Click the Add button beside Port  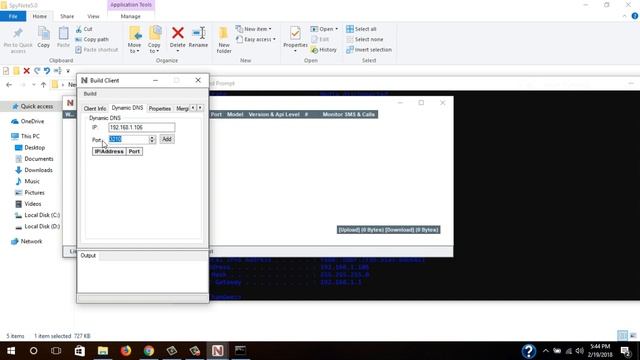167,139
